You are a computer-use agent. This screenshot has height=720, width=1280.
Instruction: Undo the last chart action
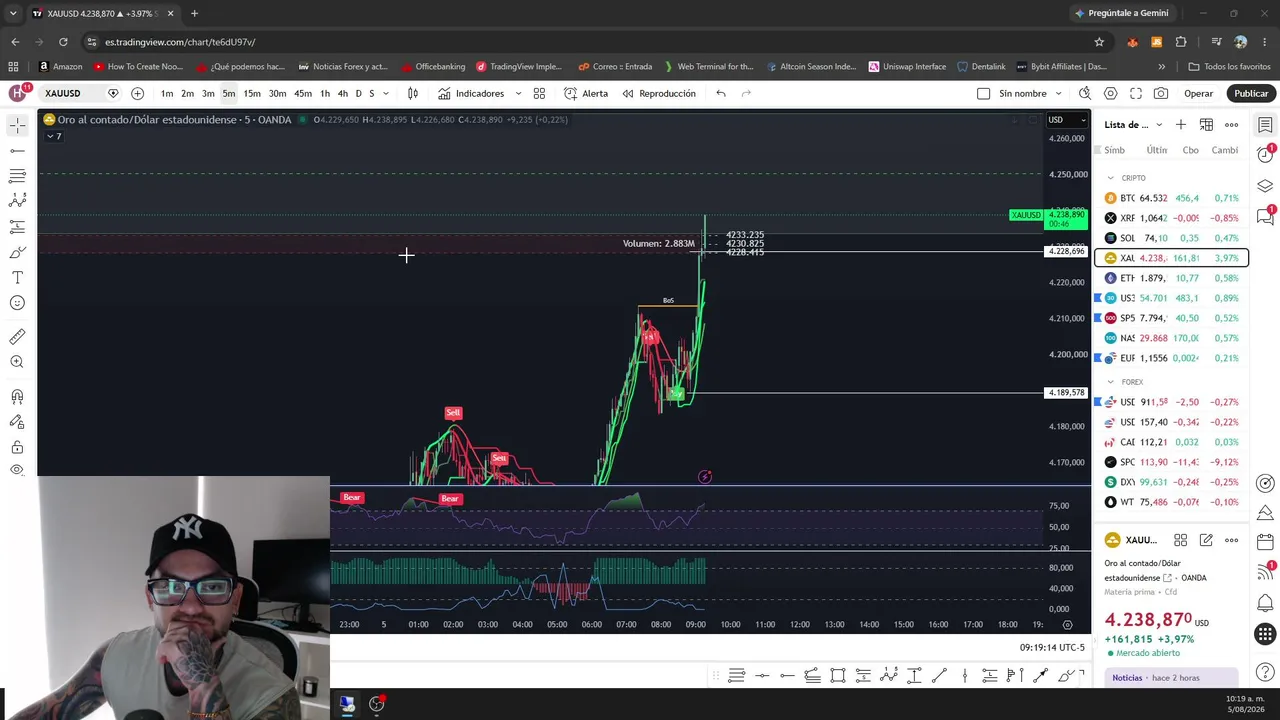(x=721, y=94)
